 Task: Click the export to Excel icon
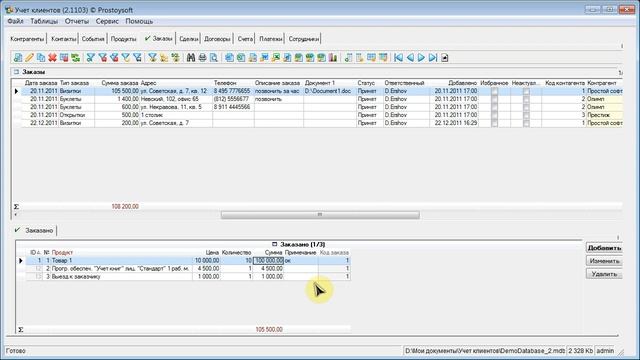pos(241,58)
